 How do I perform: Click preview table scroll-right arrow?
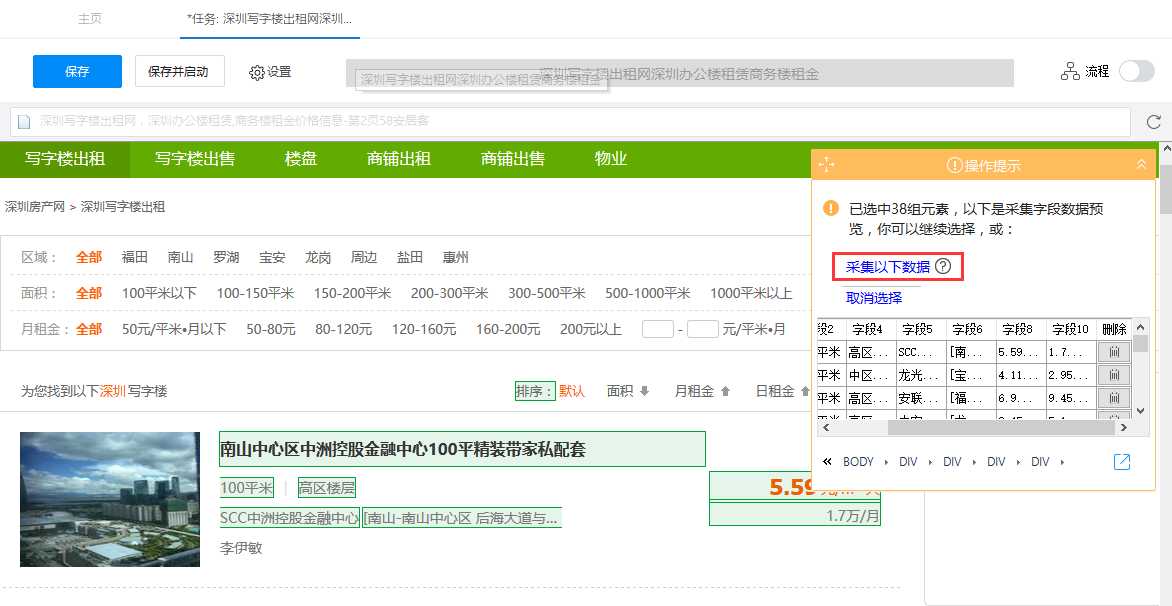(x=1123, y=428)
